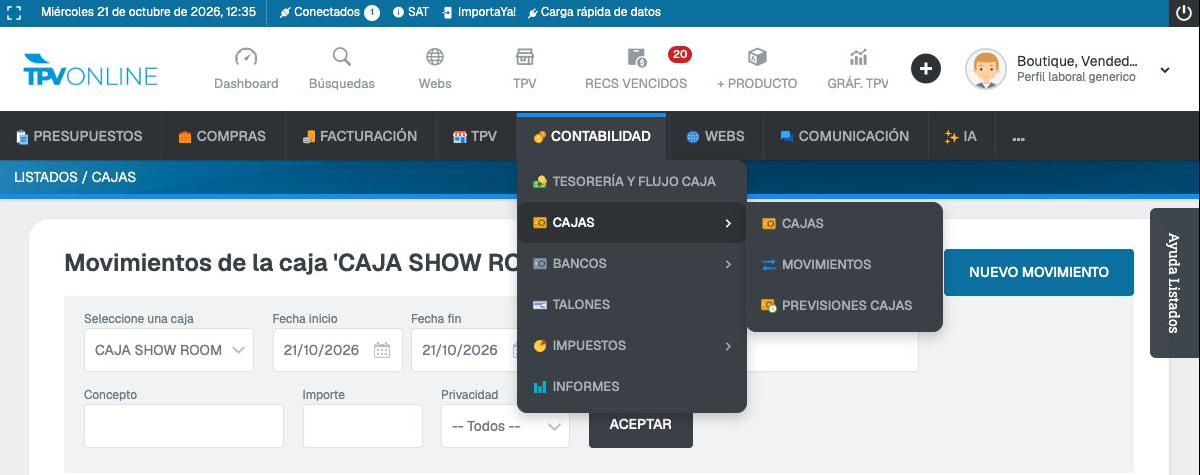This screenshot has width=1200, height=475.
Task: Open the TPV shop icon in header
Action: (525, 57)
